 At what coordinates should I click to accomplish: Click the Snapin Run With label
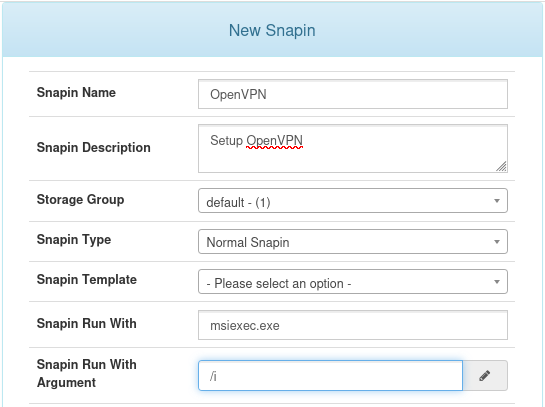87,323
